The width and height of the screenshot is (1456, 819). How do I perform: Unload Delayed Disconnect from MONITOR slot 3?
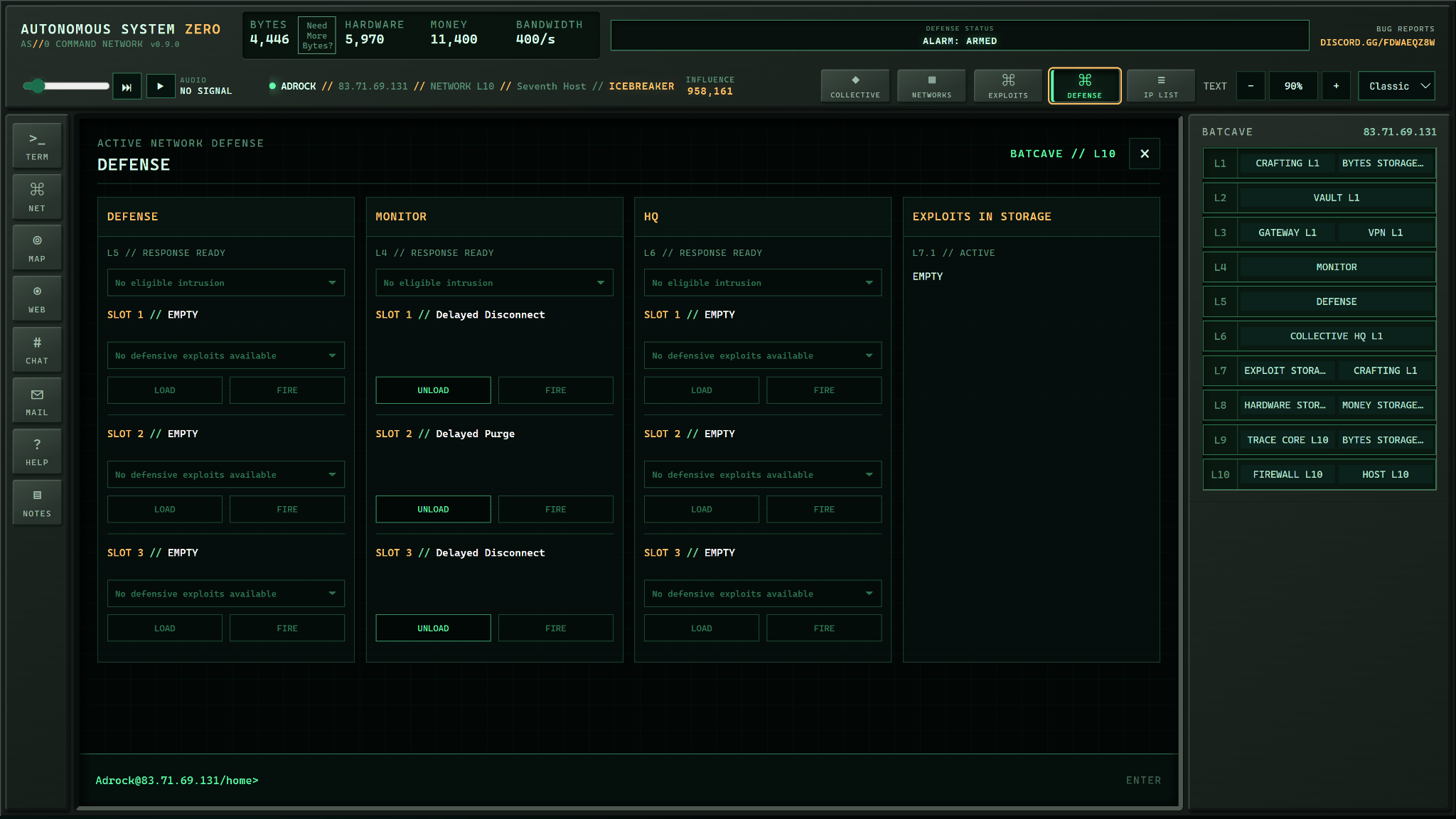click(x=433, y=628)
